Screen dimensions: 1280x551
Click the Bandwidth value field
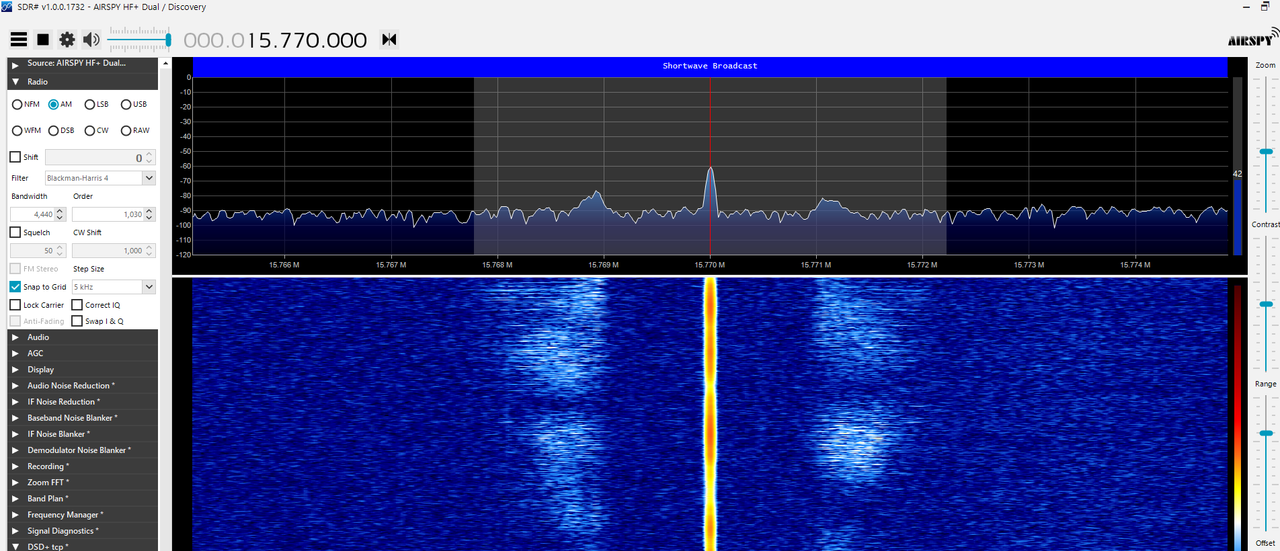tap(38, 214)
